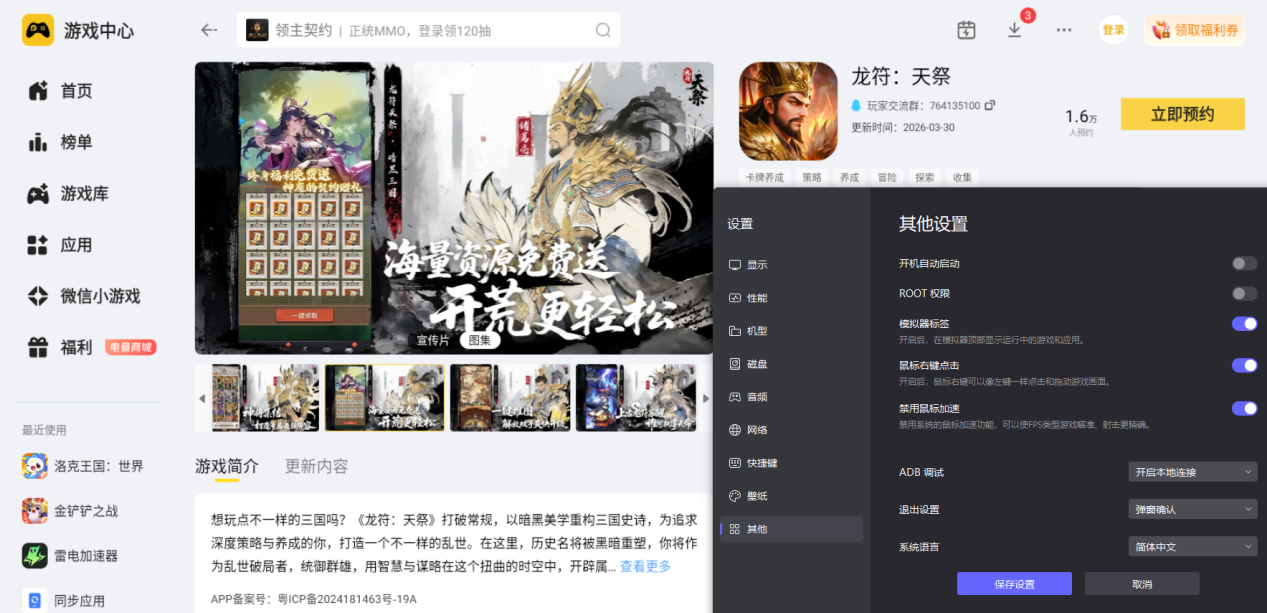The height and width of the screenshot is (613, 1267).
Task: Open the three-dot more menu
Action: click(x=1064, y=30)
